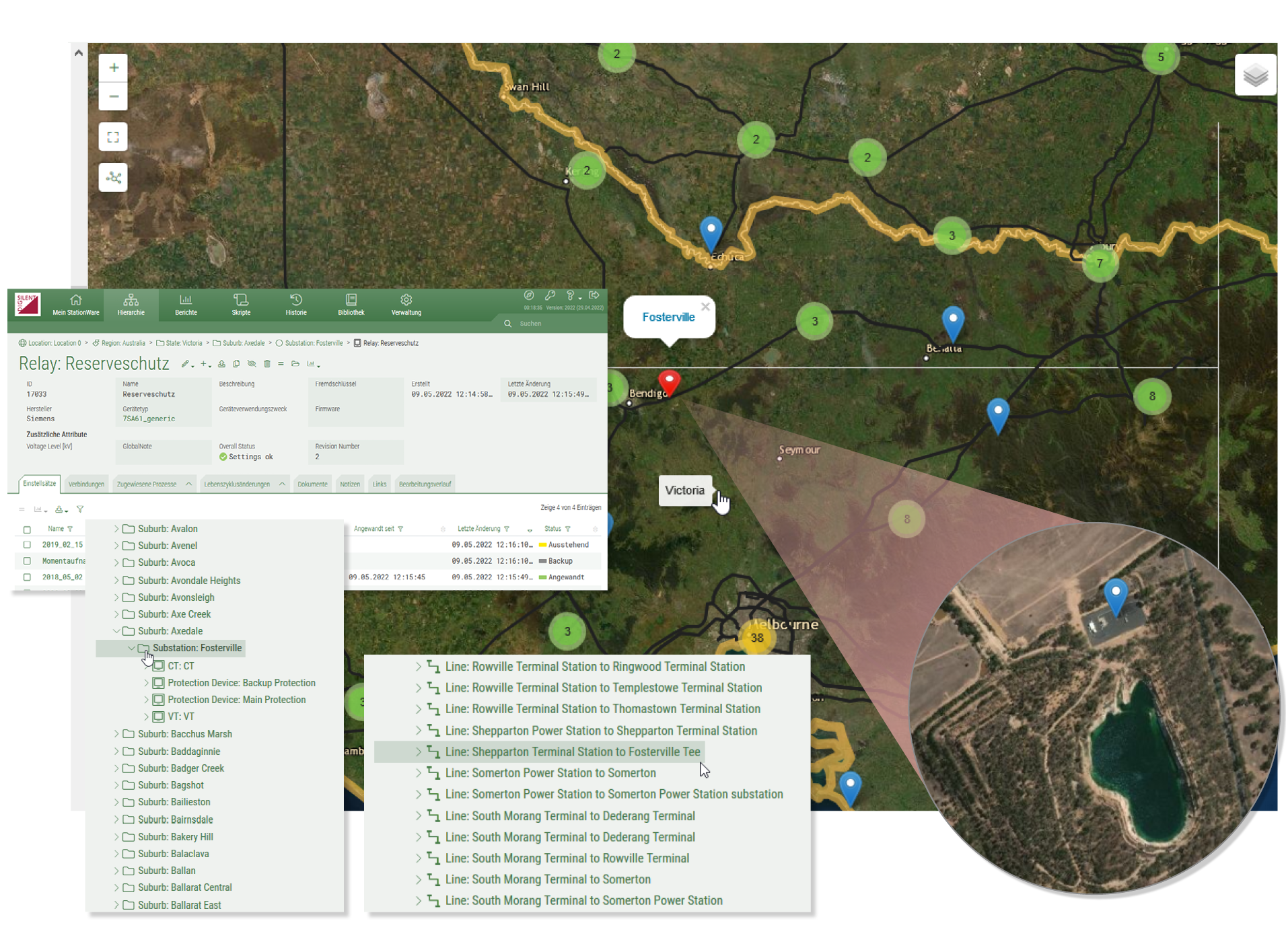Viewport: 1286px width, 952px height.
Task: Tick the Momentaufnahme row checkbox
Action: point(27,561)
